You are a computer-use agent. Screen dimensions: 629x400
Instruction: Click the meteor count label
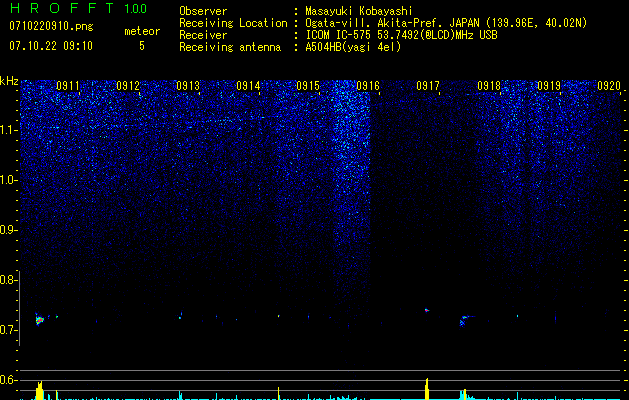coord(142,31)
